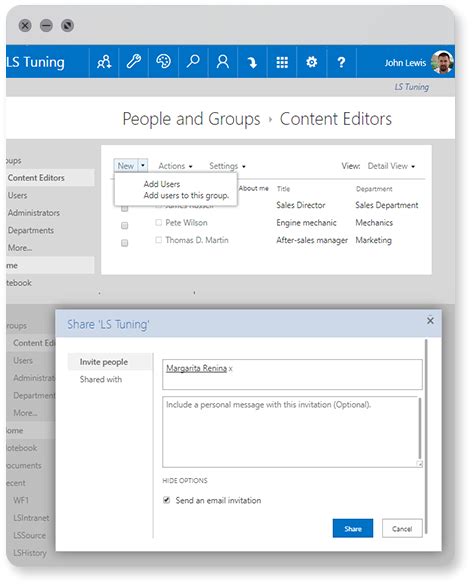Open Users group in upper left navigation
Screen dimensions: 472x585
tap(18, 195)
